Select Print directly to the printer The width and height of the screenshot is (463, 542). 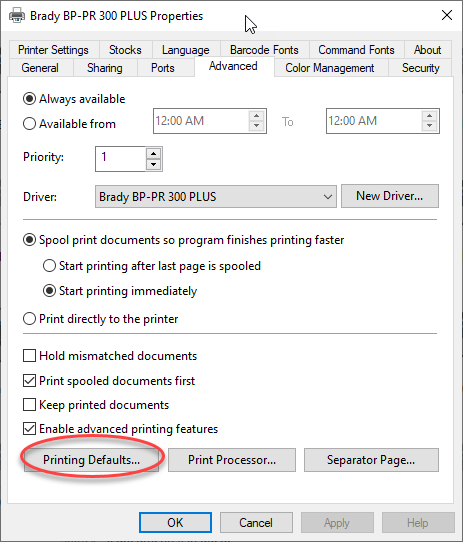[x=29, y=318]
